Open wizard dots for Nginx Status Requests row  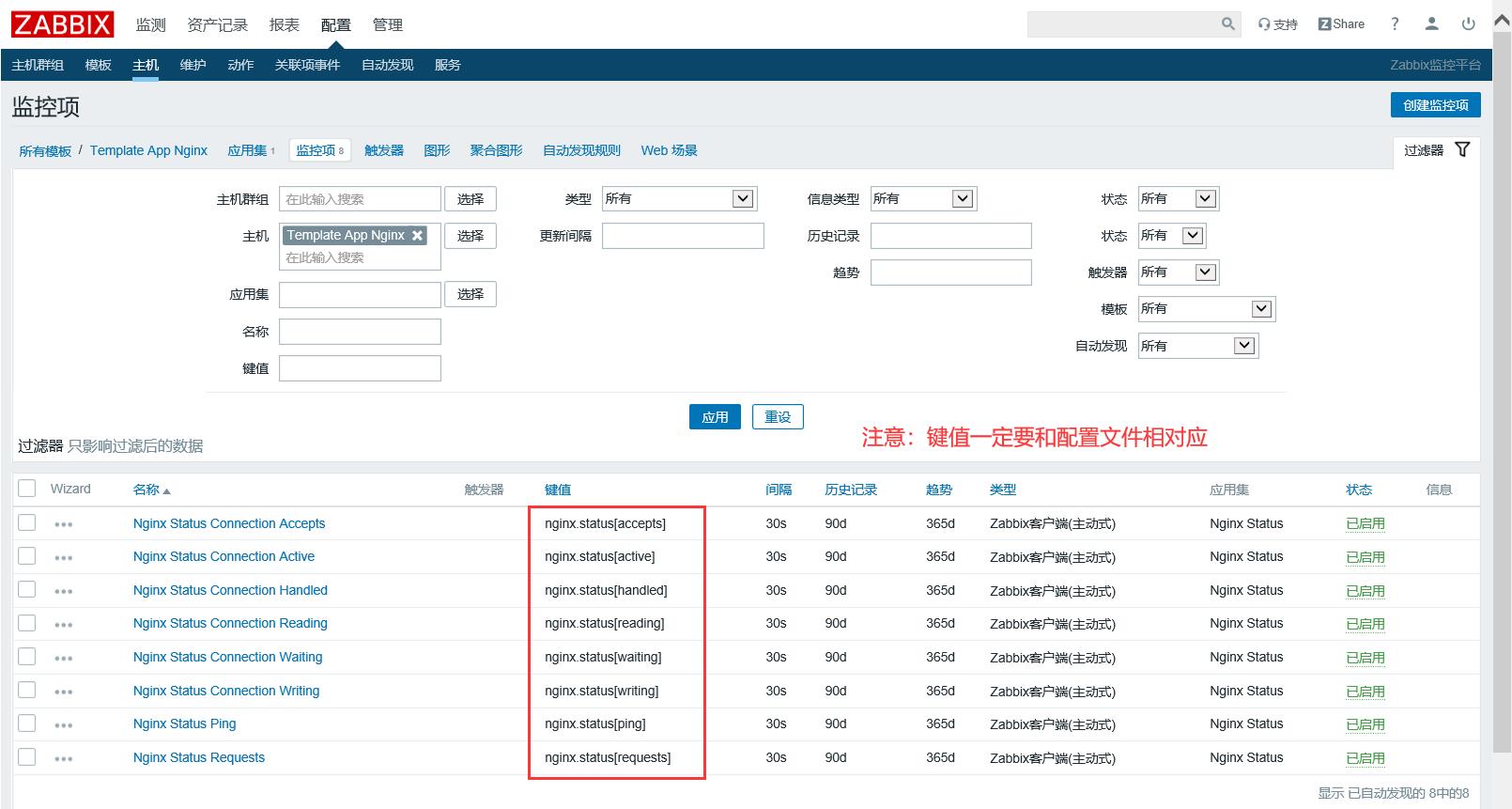click(x=64, y=758)
